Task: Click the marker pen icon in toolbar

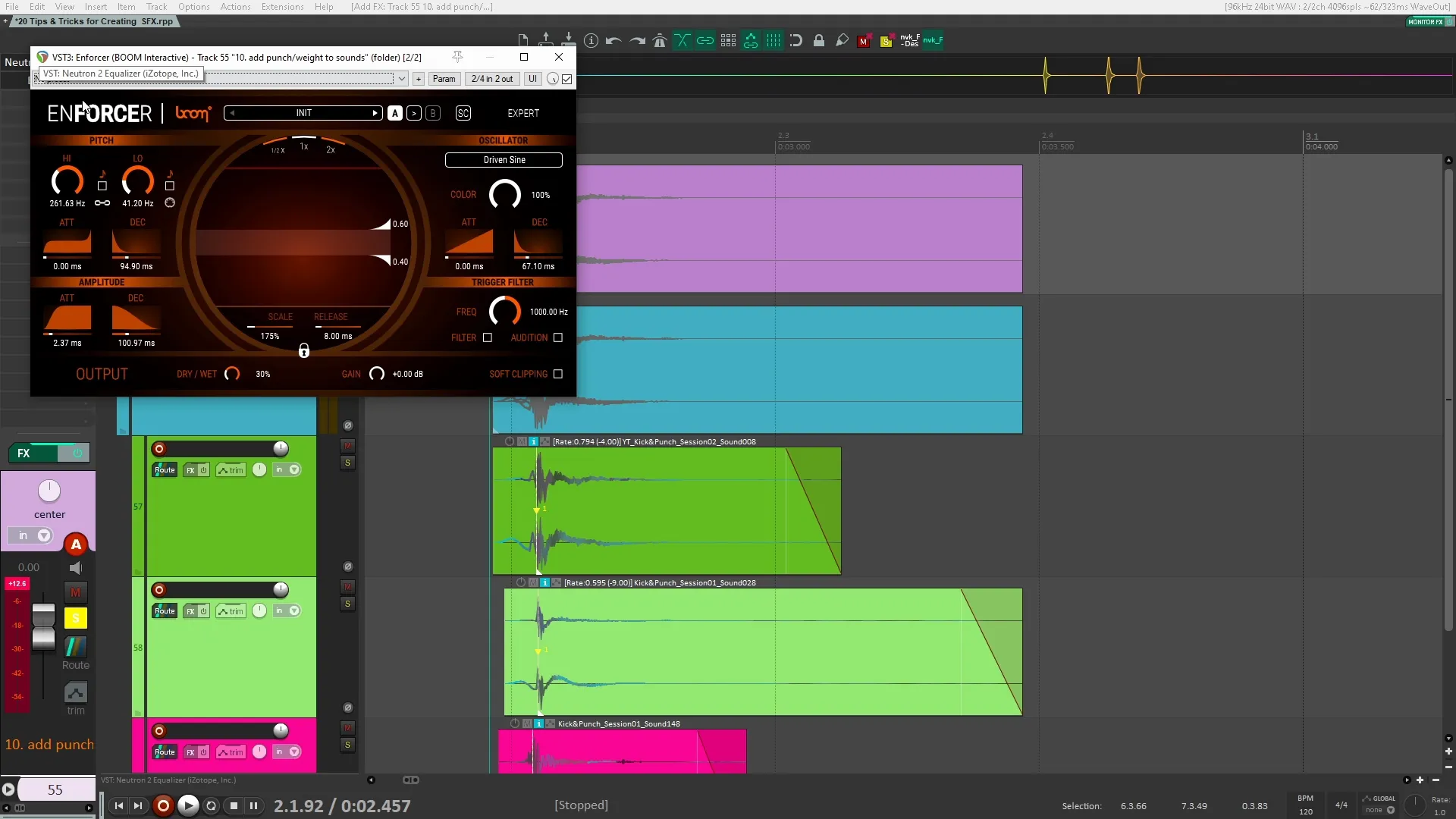Action: tap(842, 41)
